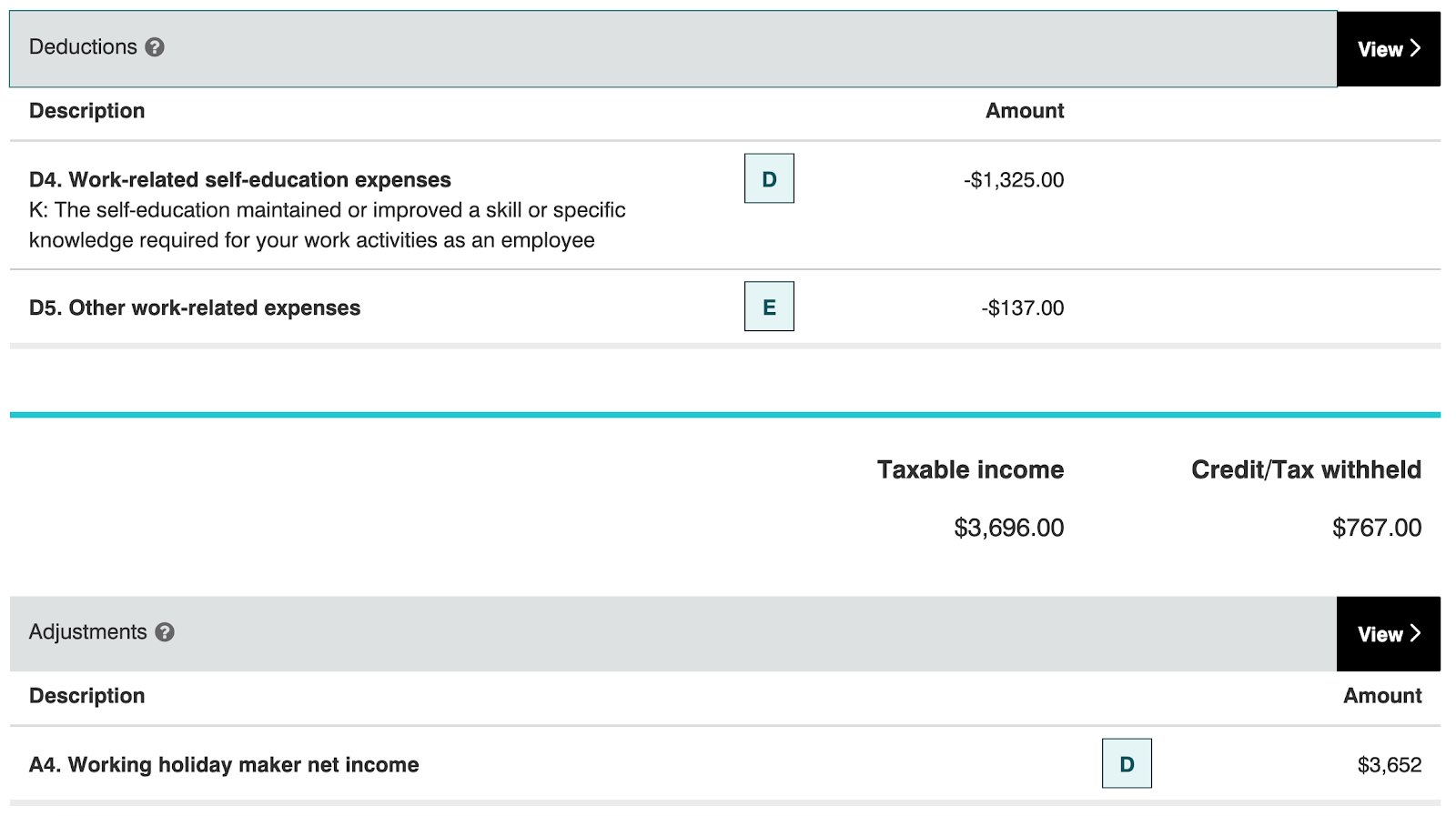Click the Taxable income heading
Screen dimensions: 1456x816
coord(970,469)
